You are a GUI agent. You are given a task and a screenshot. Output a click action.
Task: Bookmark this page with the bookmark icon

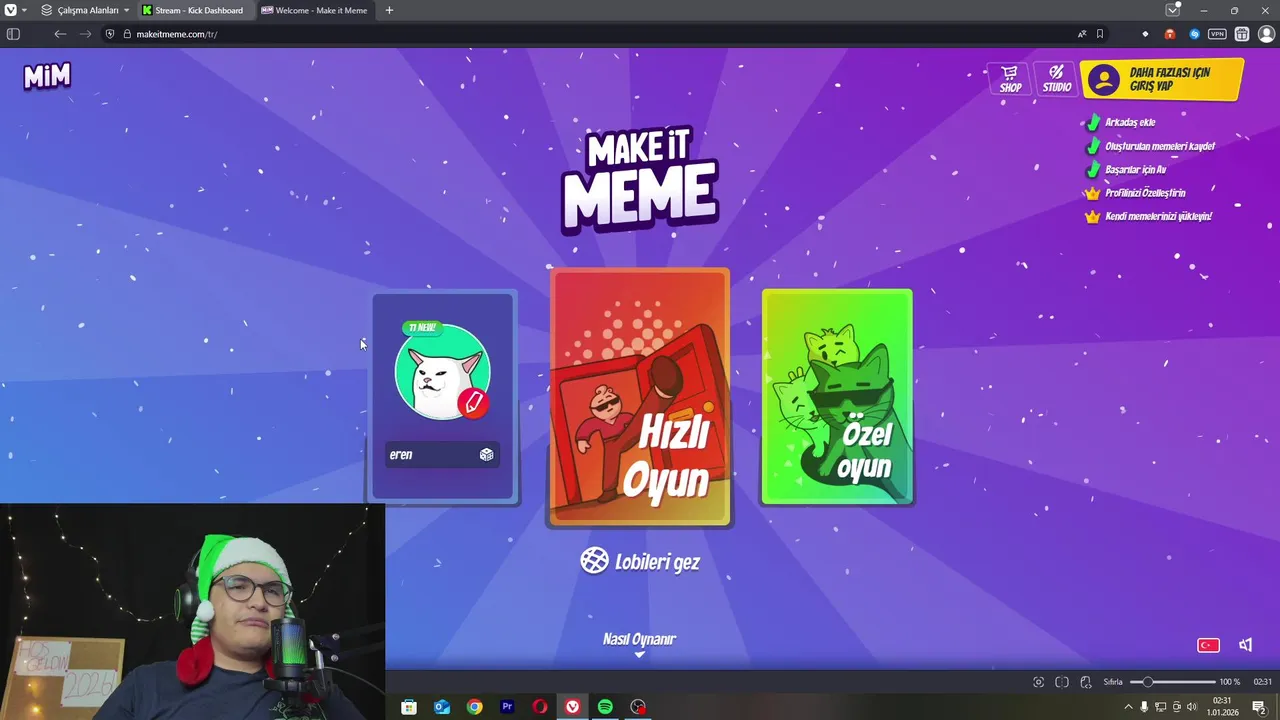pyautogui.click(x=1100, y=34)
